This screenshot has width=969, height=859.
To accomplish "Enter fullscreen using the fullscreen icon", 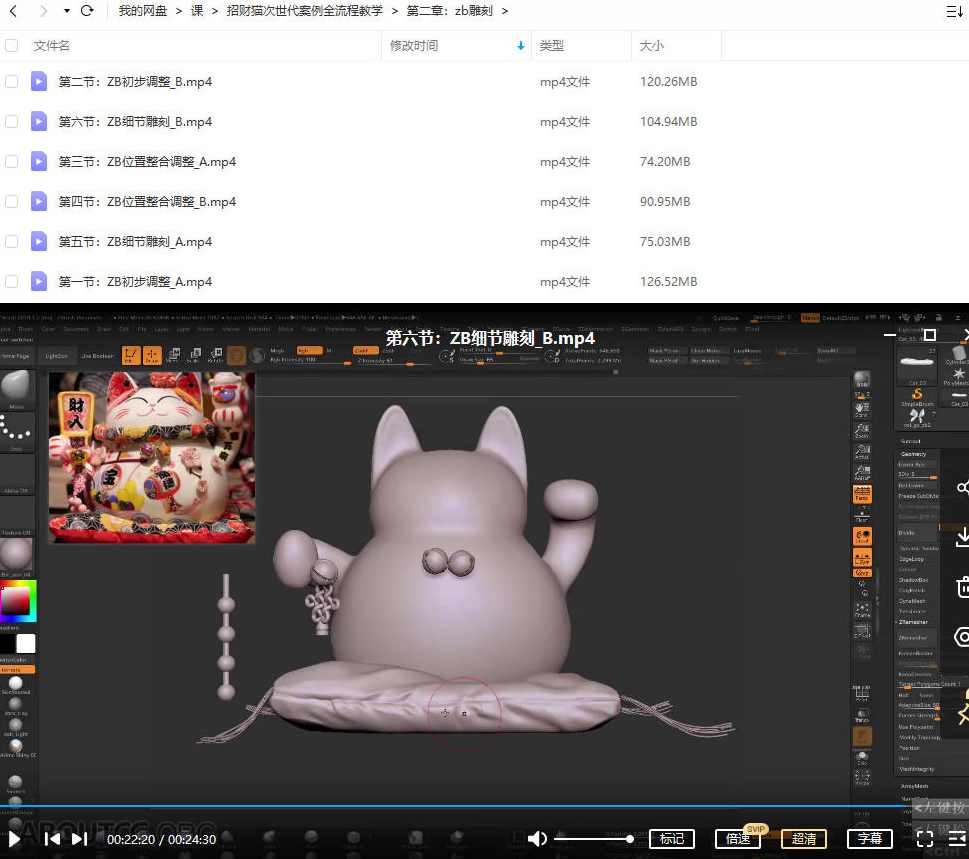I will click(x=925, y=840).
